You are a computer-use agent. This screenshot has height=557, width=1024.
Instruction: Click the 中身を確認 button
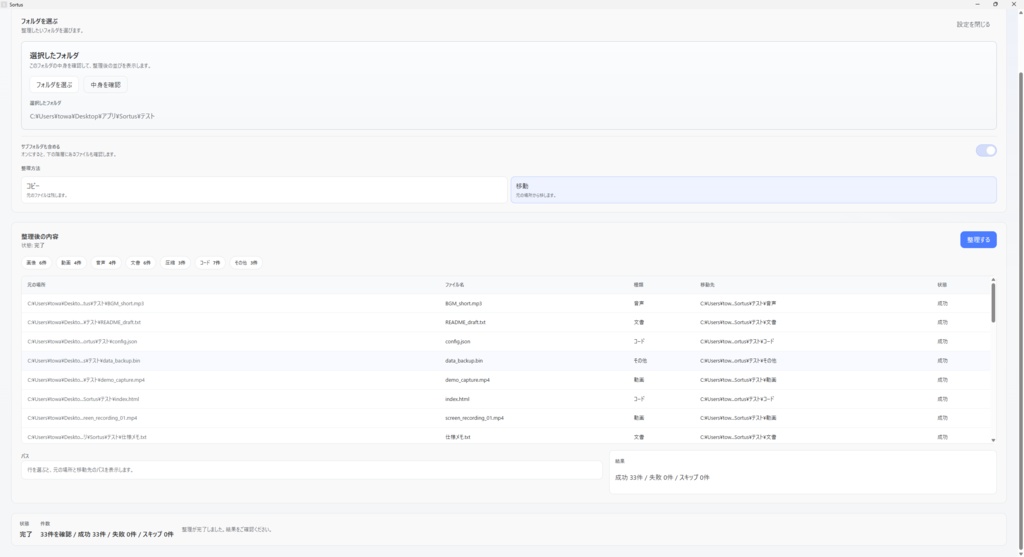coord(106,85)
